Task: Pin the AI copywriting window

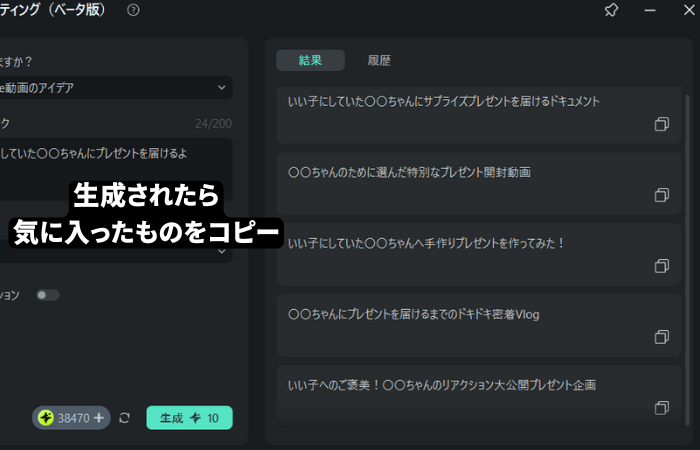Action: click(x=611, y=10)
